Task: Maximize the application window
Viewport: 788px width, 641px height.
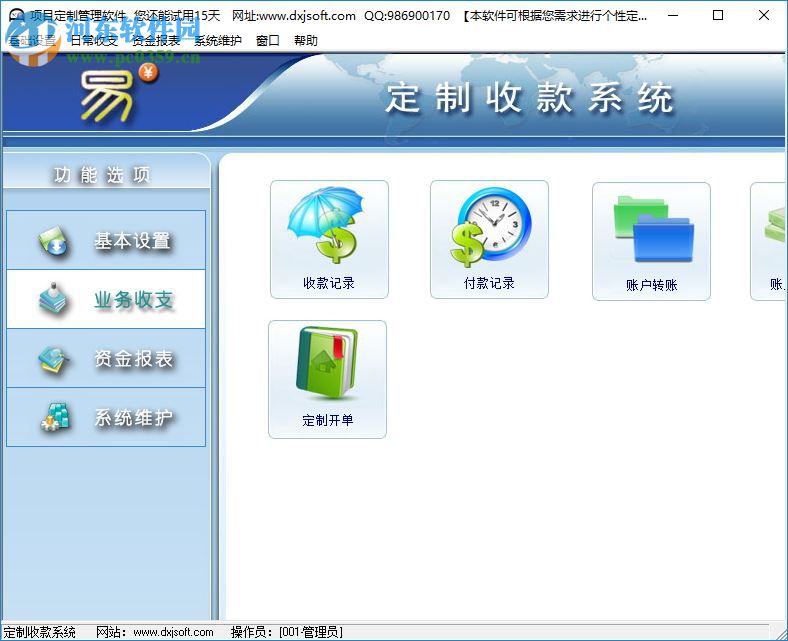Action: [718, 15]
